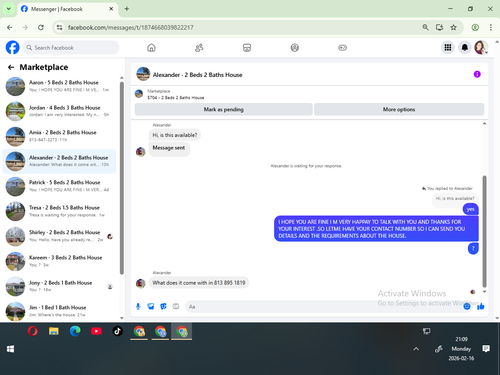Open a new browser tab
Image resolution: width=500 pixels, height=375 pixels.
(x=127, y=9)
